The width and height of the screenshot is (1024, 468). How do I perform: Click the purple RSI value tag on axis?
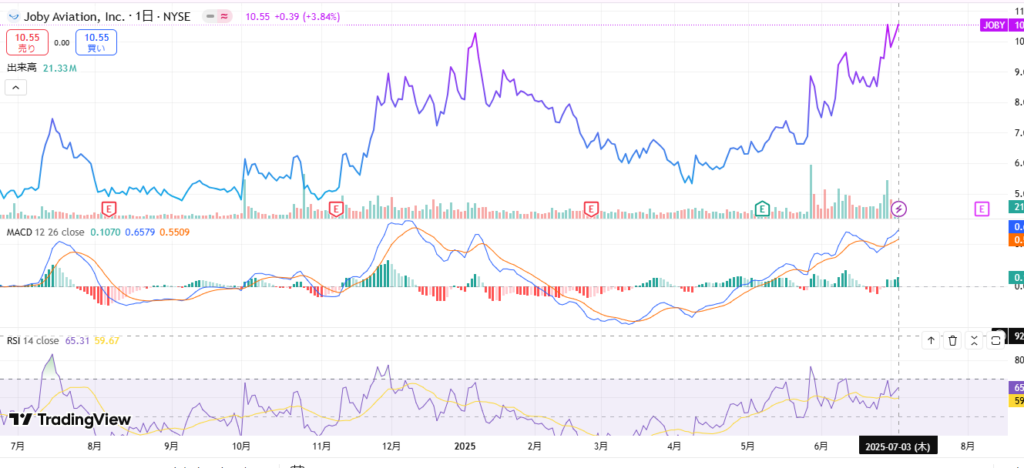[1016, 387]
